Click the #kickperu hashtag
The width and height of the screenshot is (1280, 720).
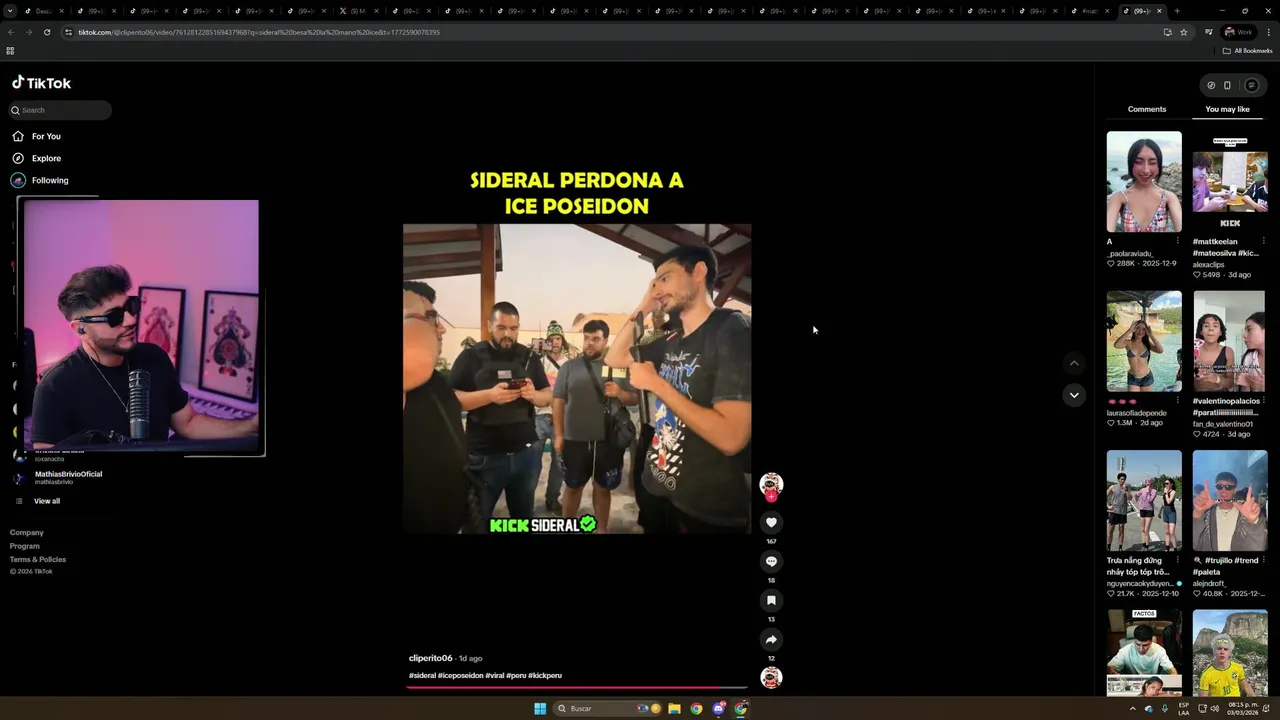click(545, 675)
